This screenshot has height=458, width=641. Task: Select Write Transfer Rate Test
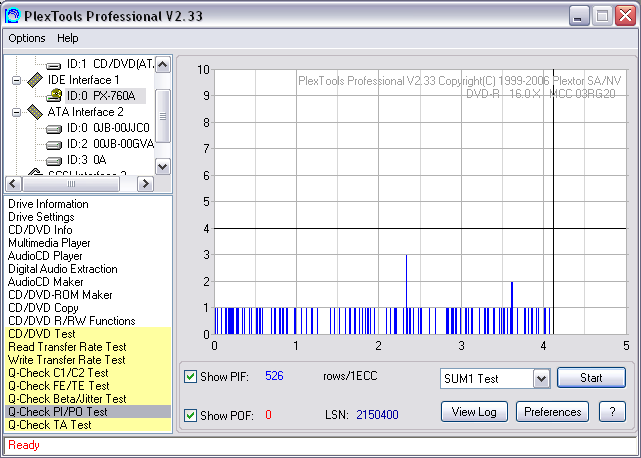88,360
